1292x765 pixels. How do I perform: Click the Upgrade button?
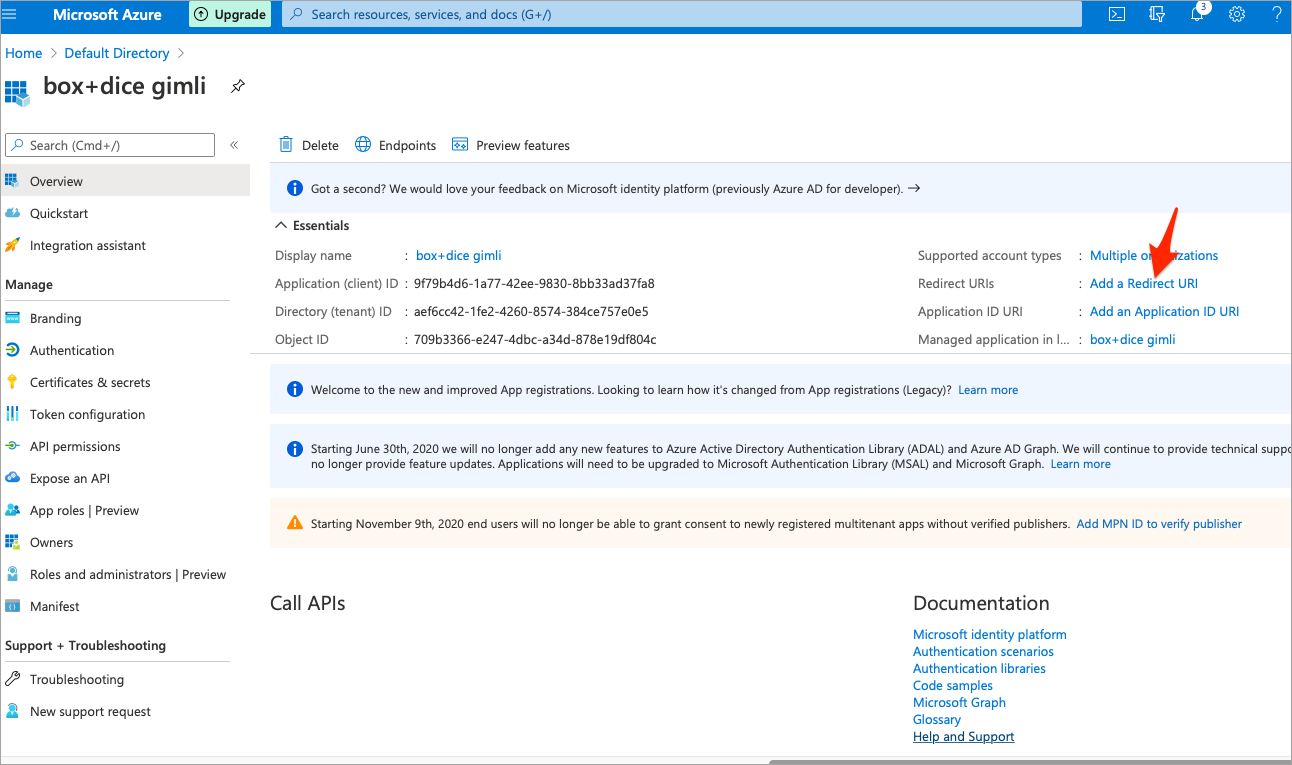pos(230,15)
